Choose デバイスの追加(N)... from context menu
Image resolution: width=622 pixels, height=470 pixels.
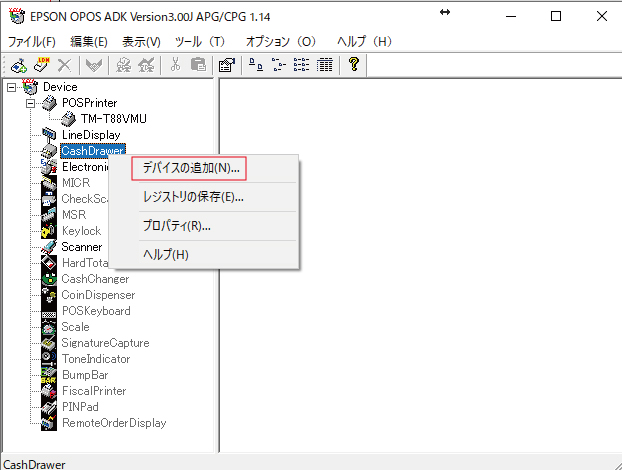click(x=191, y=168)
